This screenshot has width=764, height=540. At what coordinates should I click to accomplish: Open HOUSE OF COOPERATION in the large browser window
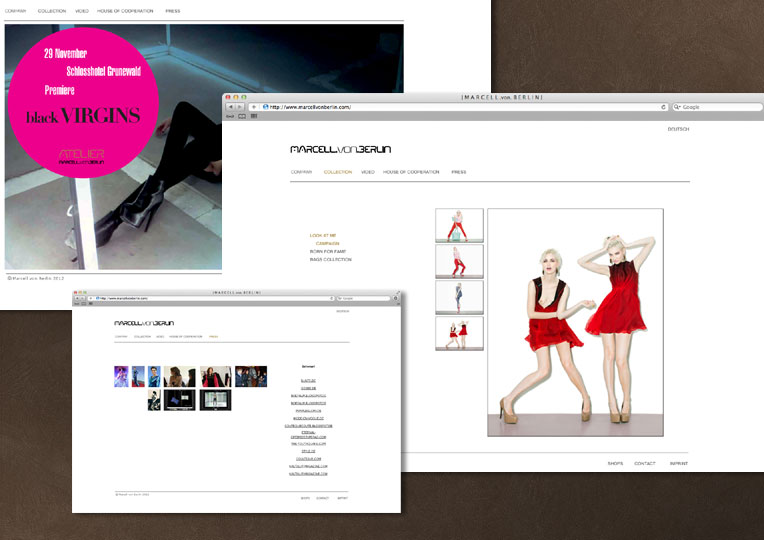tap(411, 172)
